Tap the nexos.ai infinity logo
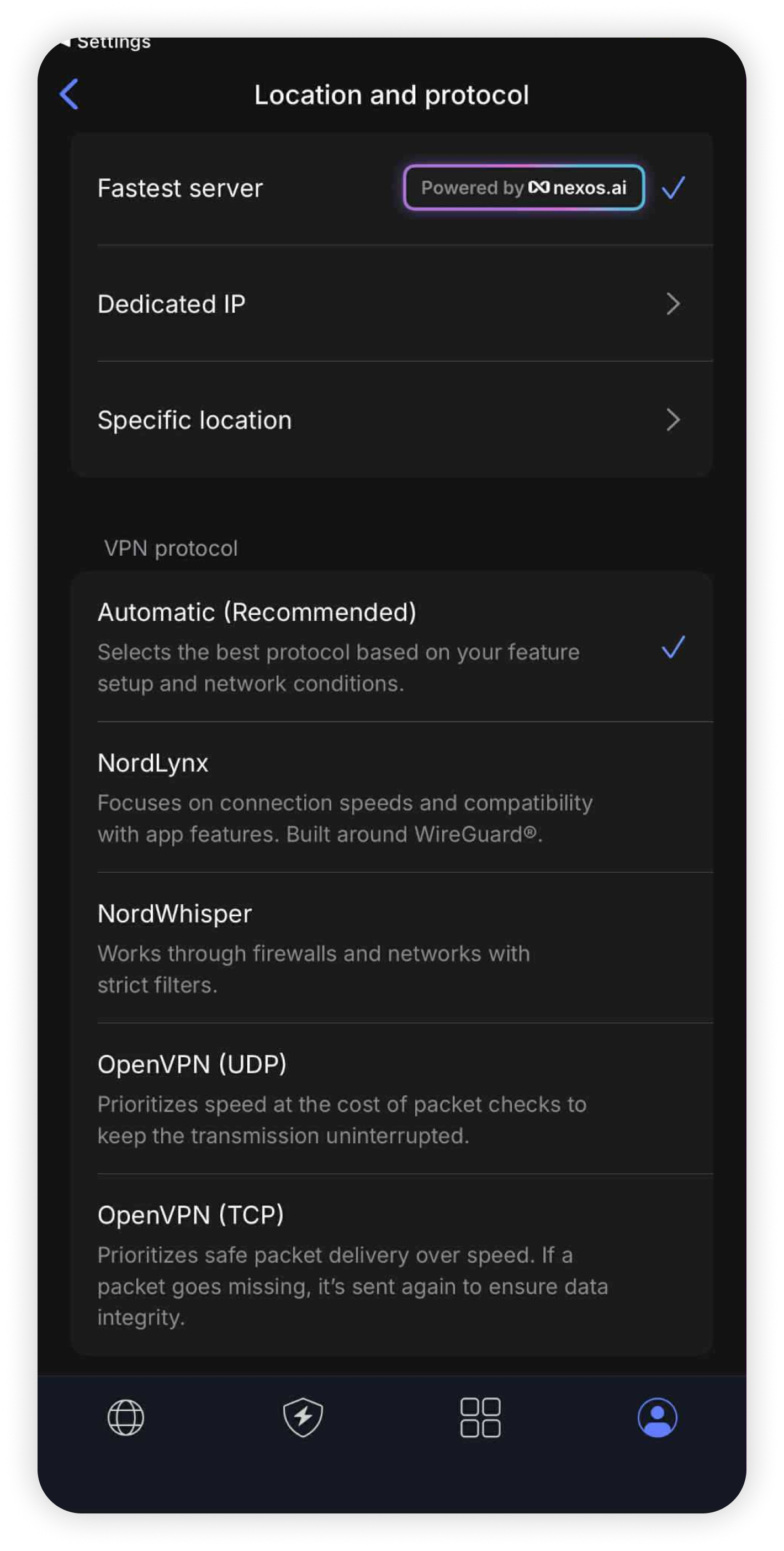784x1551 pixels. pos(538,188)
